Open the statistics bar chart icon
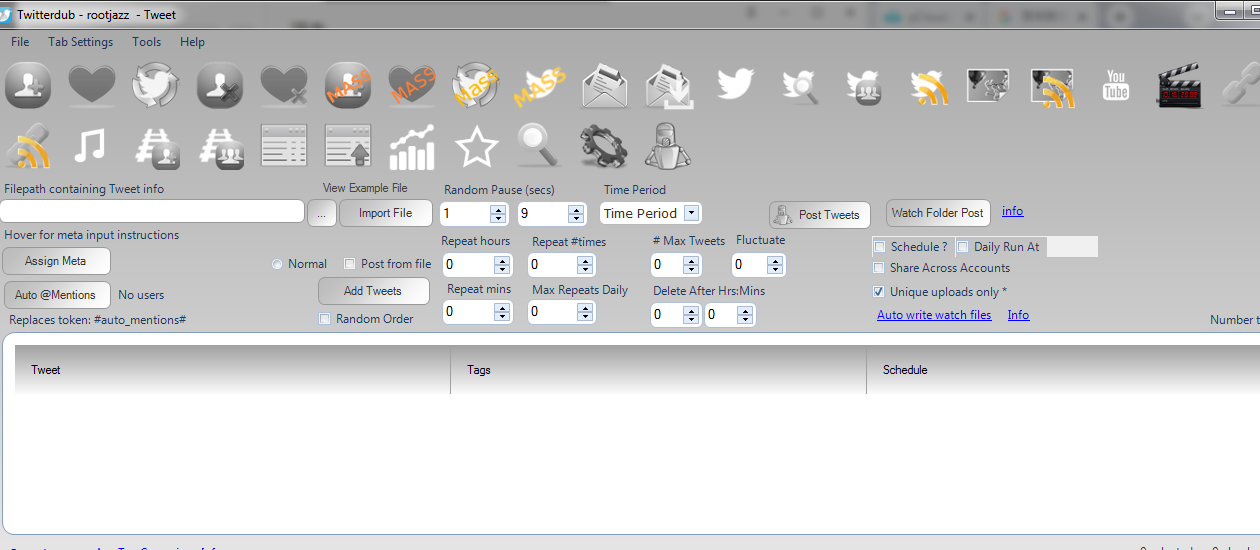The height and width of the screenshot is (550, 1260). click(412, 147)
